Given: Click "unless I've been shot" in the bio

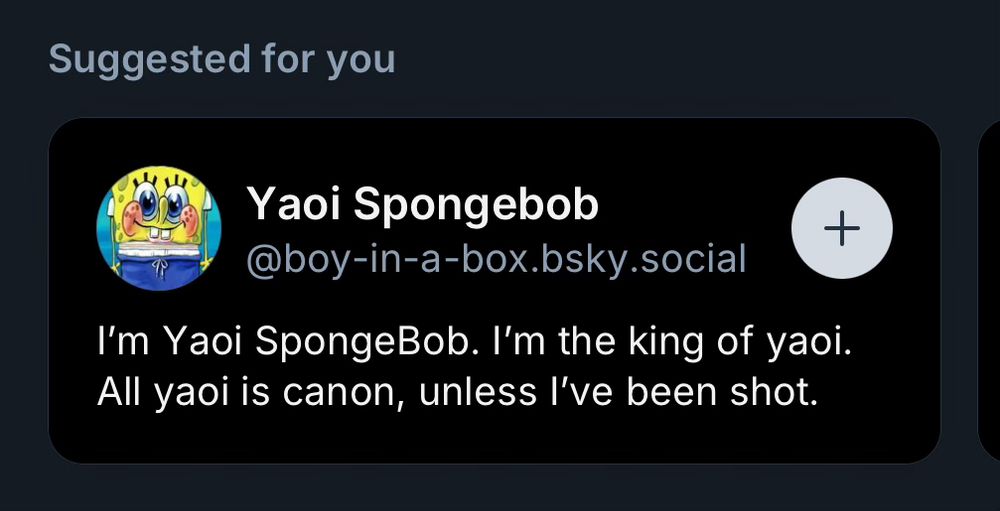Looking at the screenshot, I should tap(618, 391).
